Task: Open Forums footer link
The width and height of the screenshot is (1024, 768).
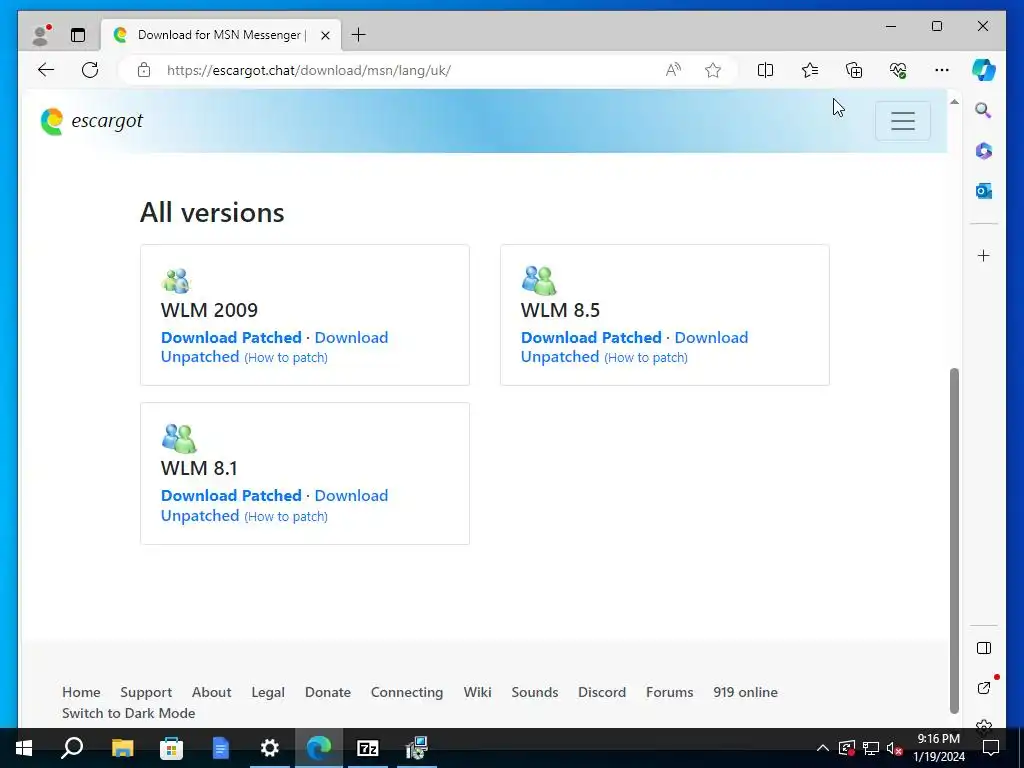Action: [669, 692]
